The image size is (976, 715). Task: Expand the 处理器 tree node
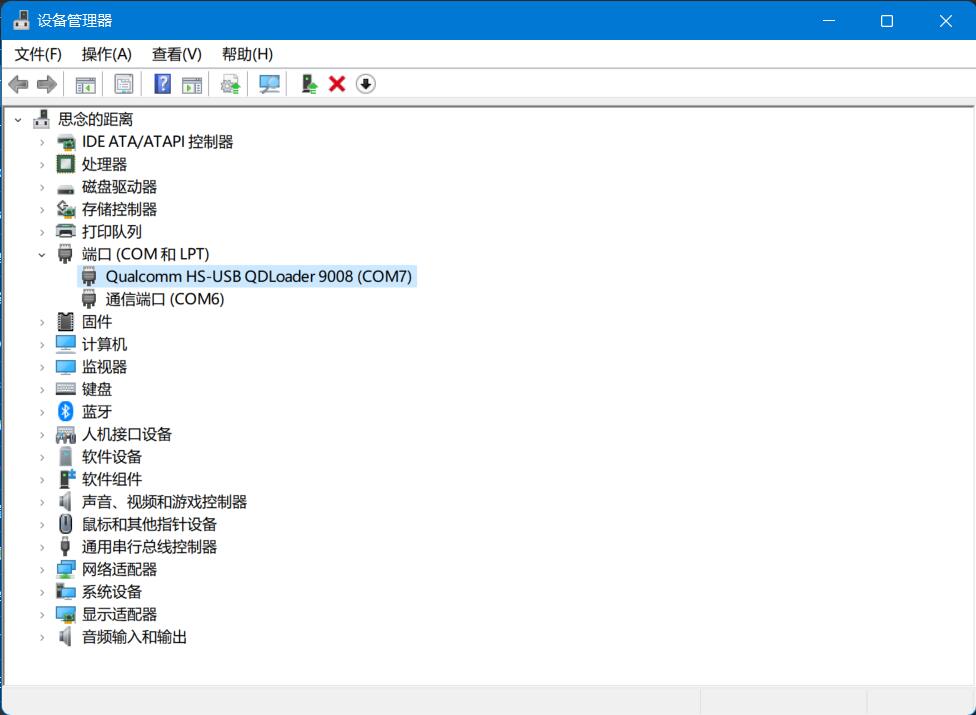pos(41,164)
